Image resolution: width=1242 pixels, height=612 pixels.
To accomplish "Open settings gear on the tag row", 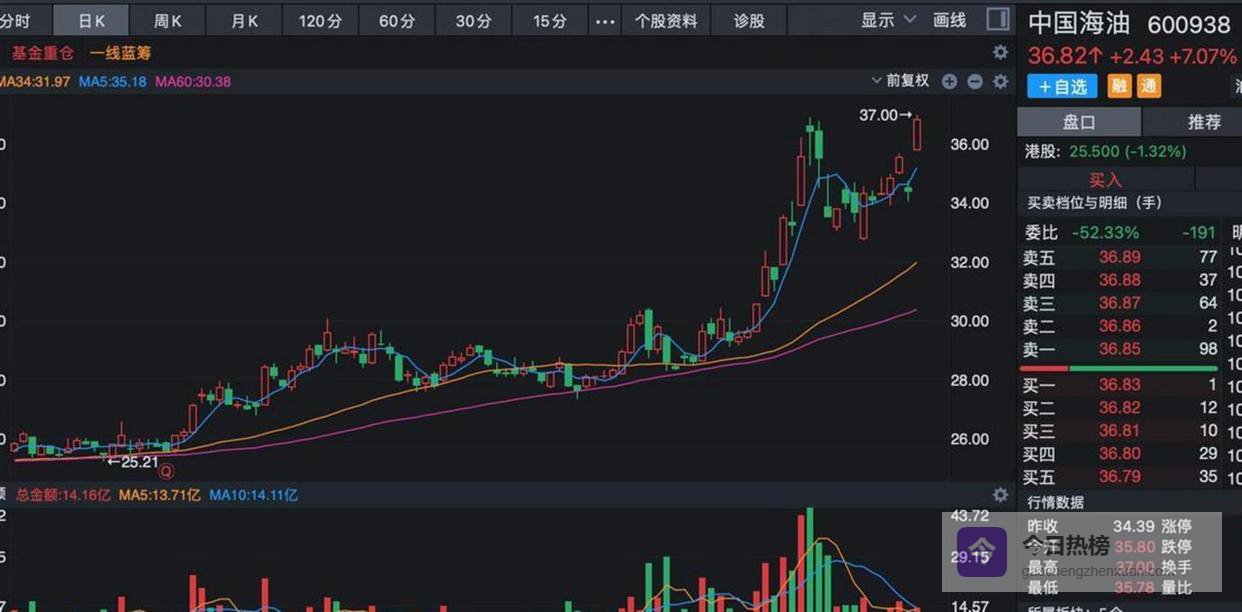I will pos(1000,52).
